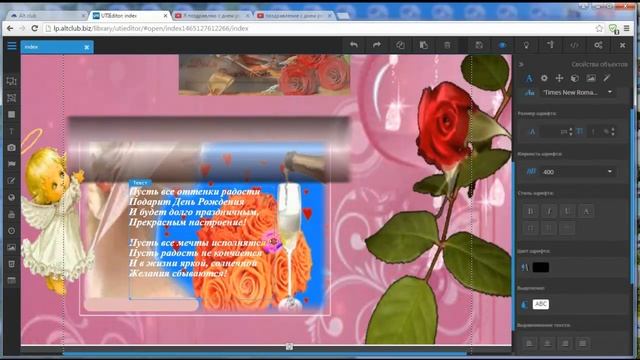The height and width of the screenshot is (360, 640).
Task: Add a rectangle block from the sidebar
Action: (11, 114)
